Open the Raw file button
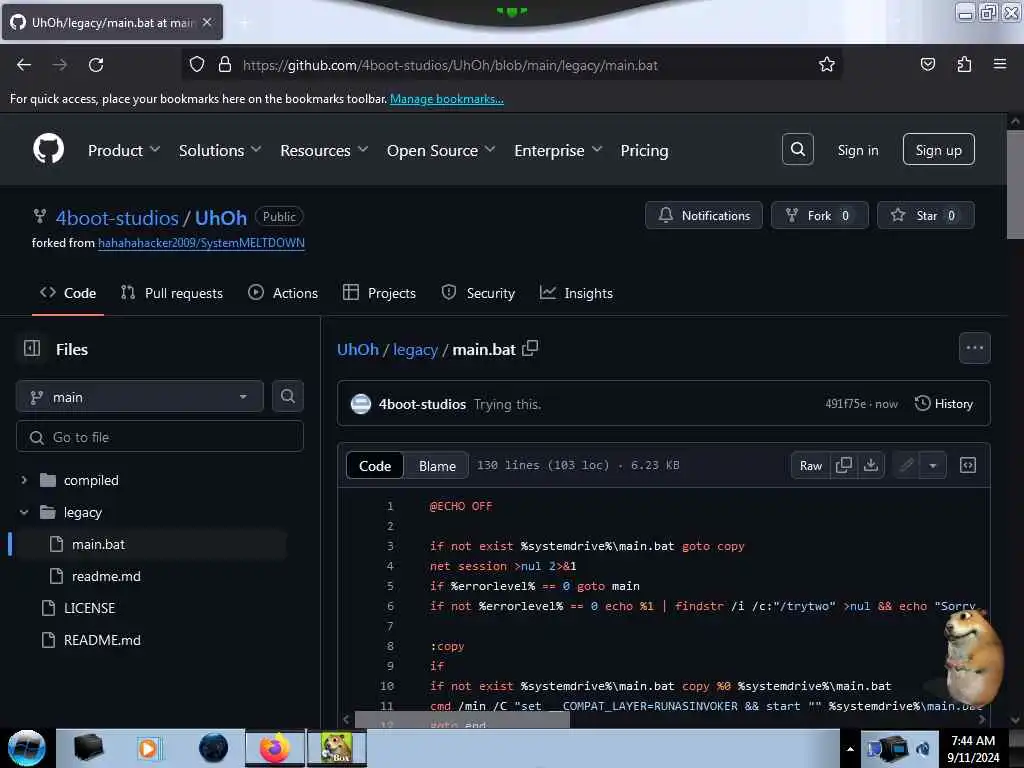 (810, 465)
